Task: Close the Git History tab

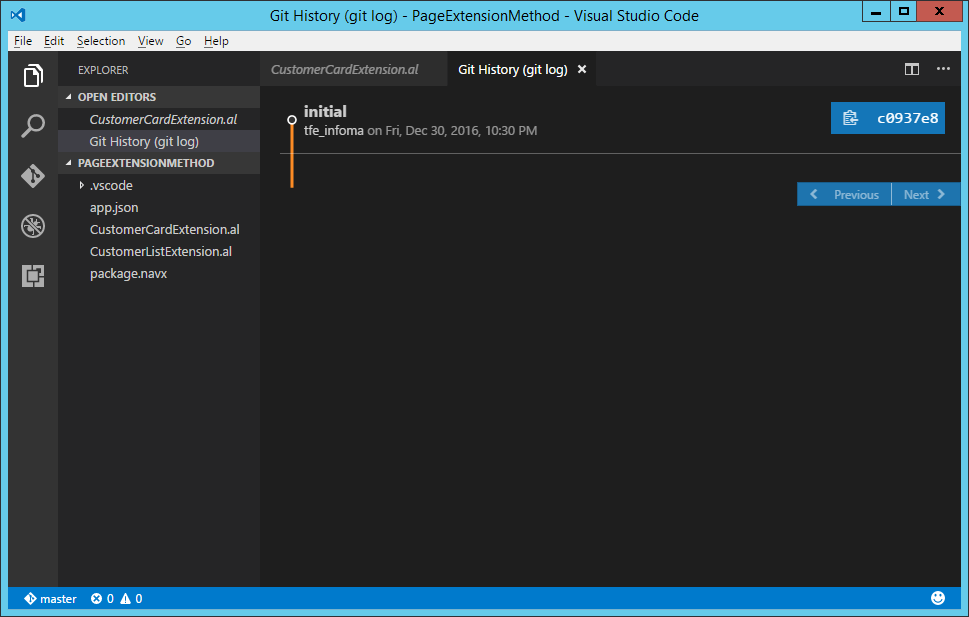Action: point(582,69)
